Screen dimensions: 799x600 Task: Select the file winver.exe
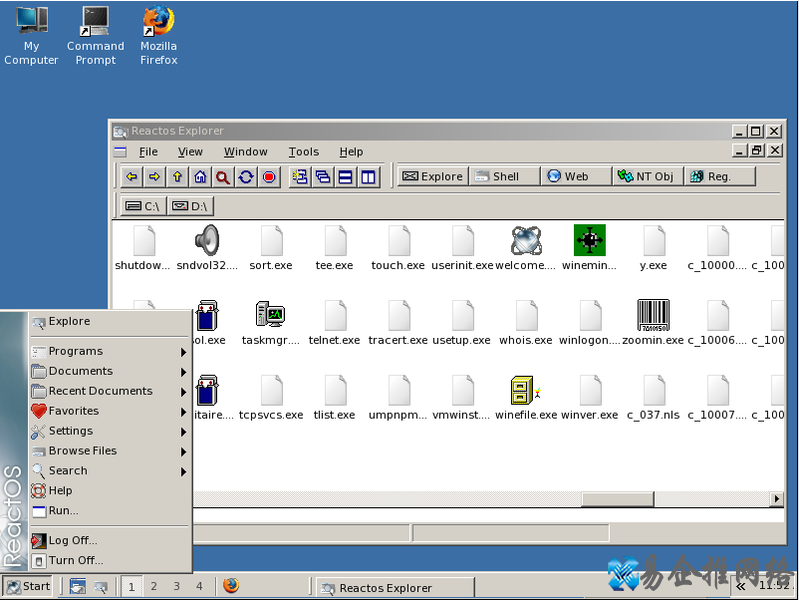(x=590, y=398)
